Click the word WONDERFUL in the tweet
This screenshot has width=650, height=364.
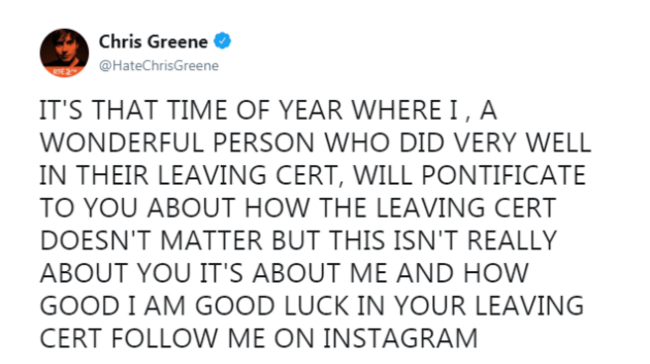122,143
